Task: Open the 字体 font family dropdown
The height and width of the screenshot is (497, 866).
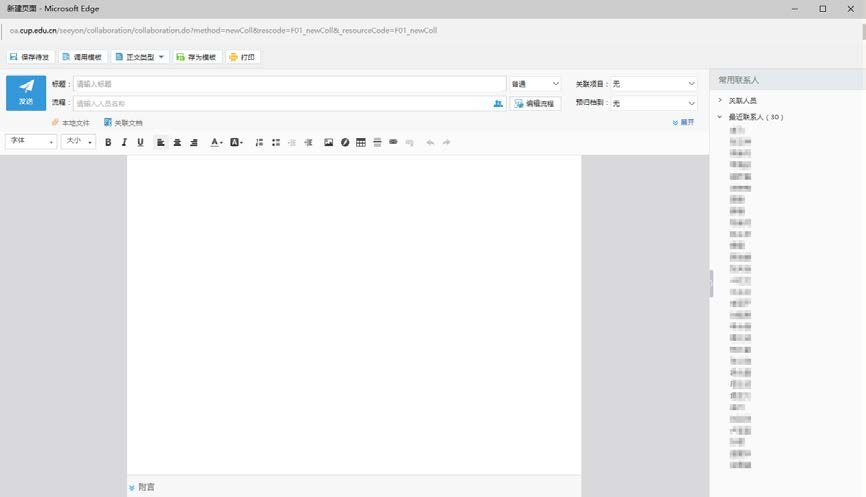Action: point(31,142)
